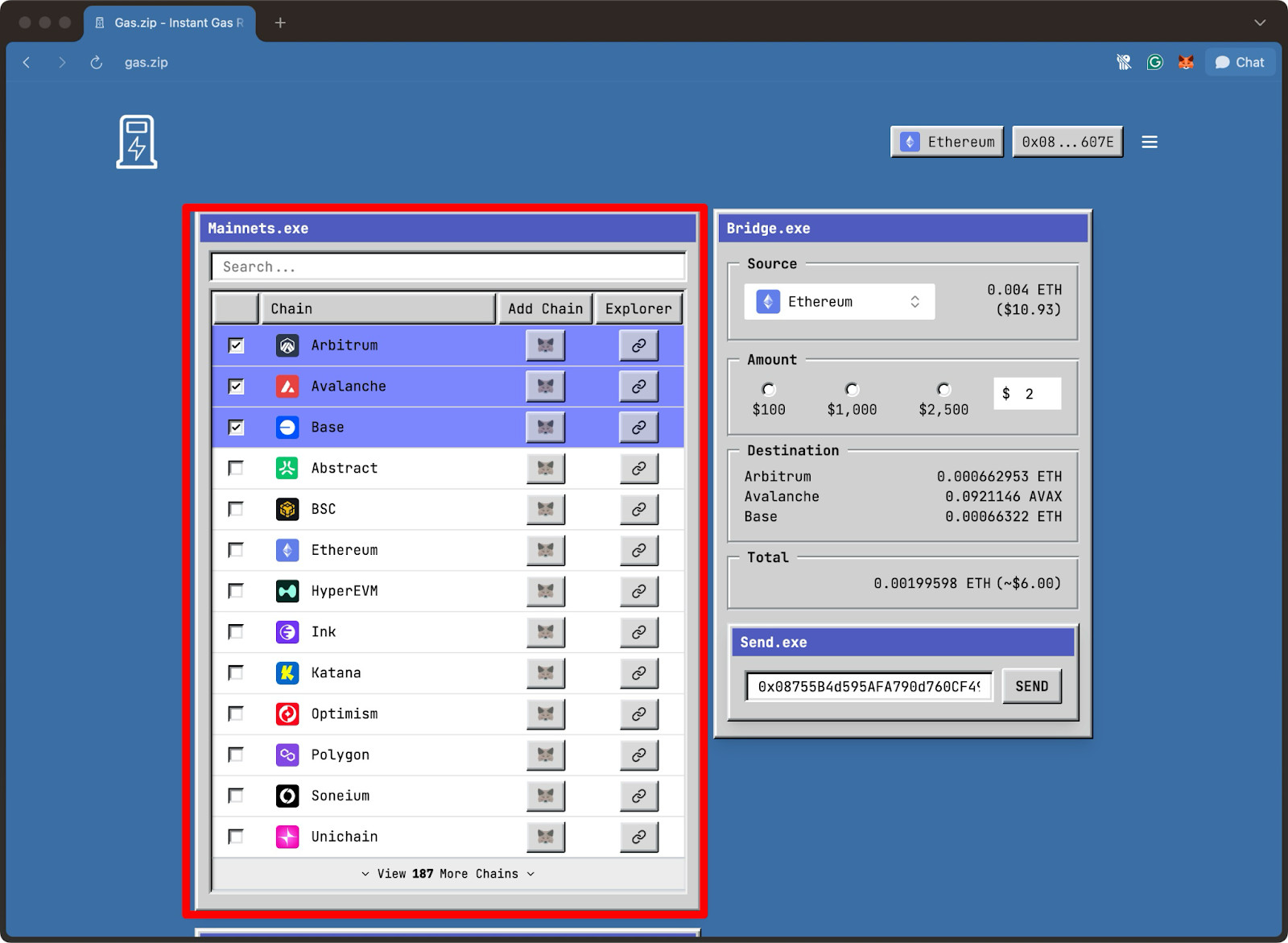Viewport: 1288px width, 943px height.
Task: Open the Ethereum network selector in header
Action: 947,142
